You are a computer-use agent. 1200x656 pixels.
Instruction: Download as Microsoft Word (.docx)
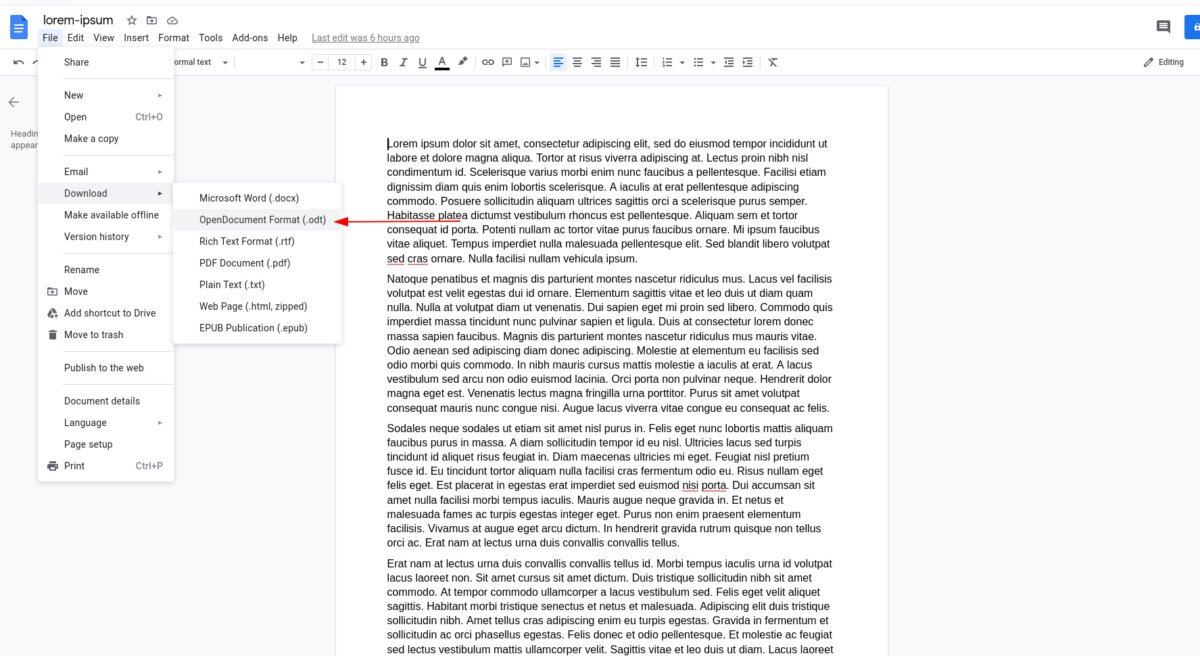(257, 198)
